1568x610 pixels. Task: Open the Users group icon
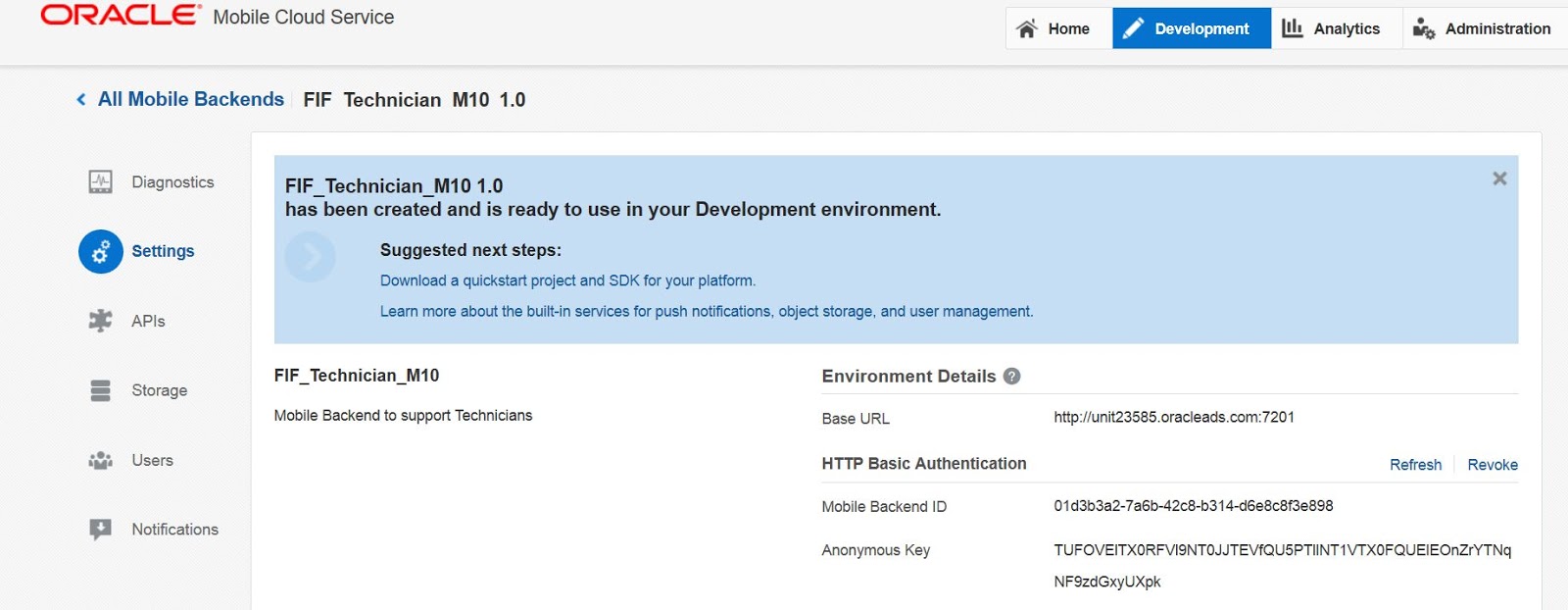[100, 460]
